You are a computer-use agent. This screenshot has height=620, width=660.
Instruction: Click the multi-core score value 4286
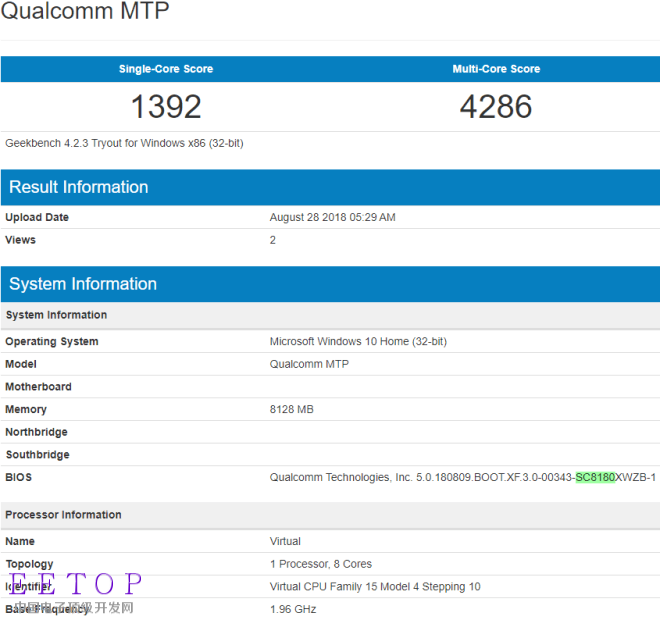pyautogui.click(x=496, y=106)
